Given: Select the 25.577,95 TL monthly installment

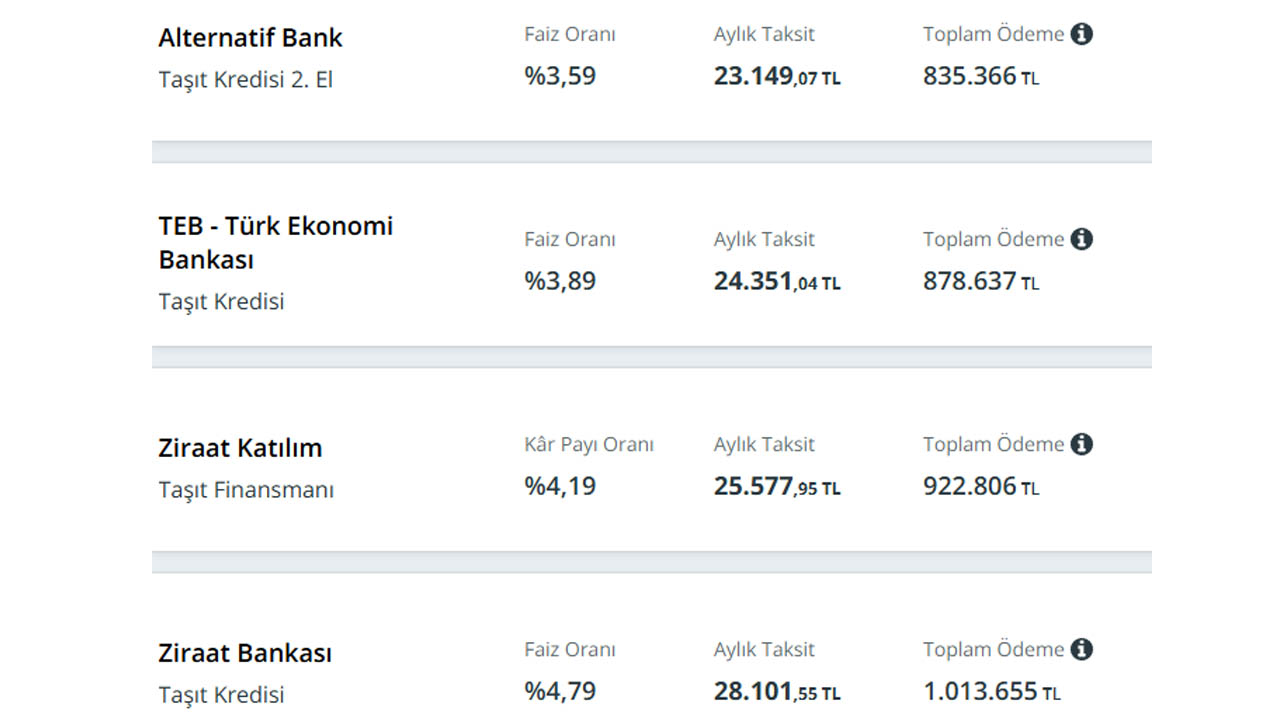Looking at the screenshot, I should pyautogui.click(x=777, y=487).
